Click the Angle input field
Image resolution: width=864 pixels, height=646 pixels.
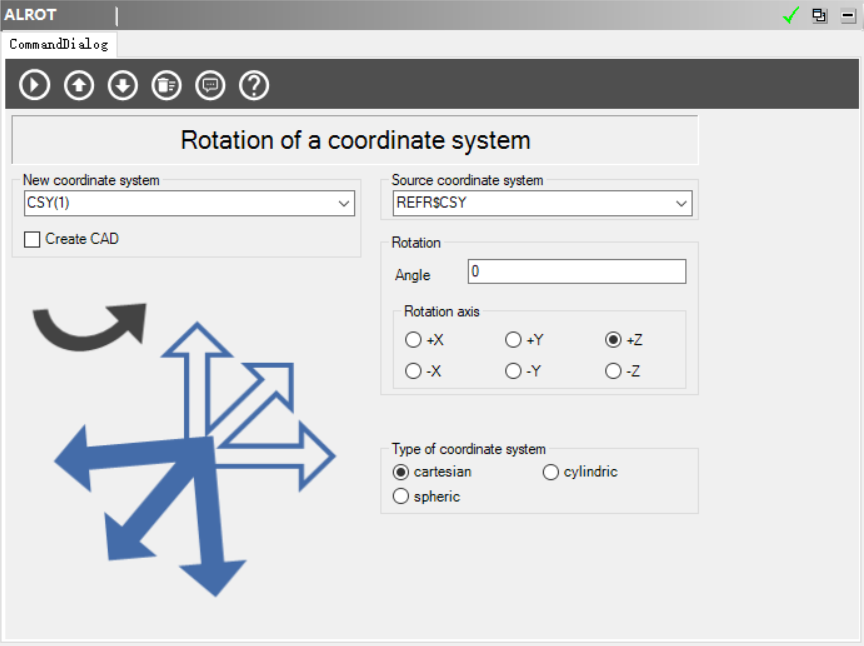(x=576, y=272)
